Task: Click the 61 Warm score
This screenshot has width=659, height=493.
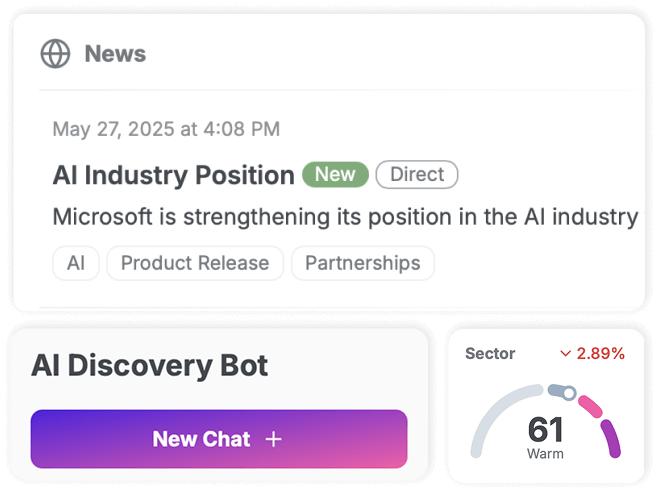Action: click(x=545, y=438)
